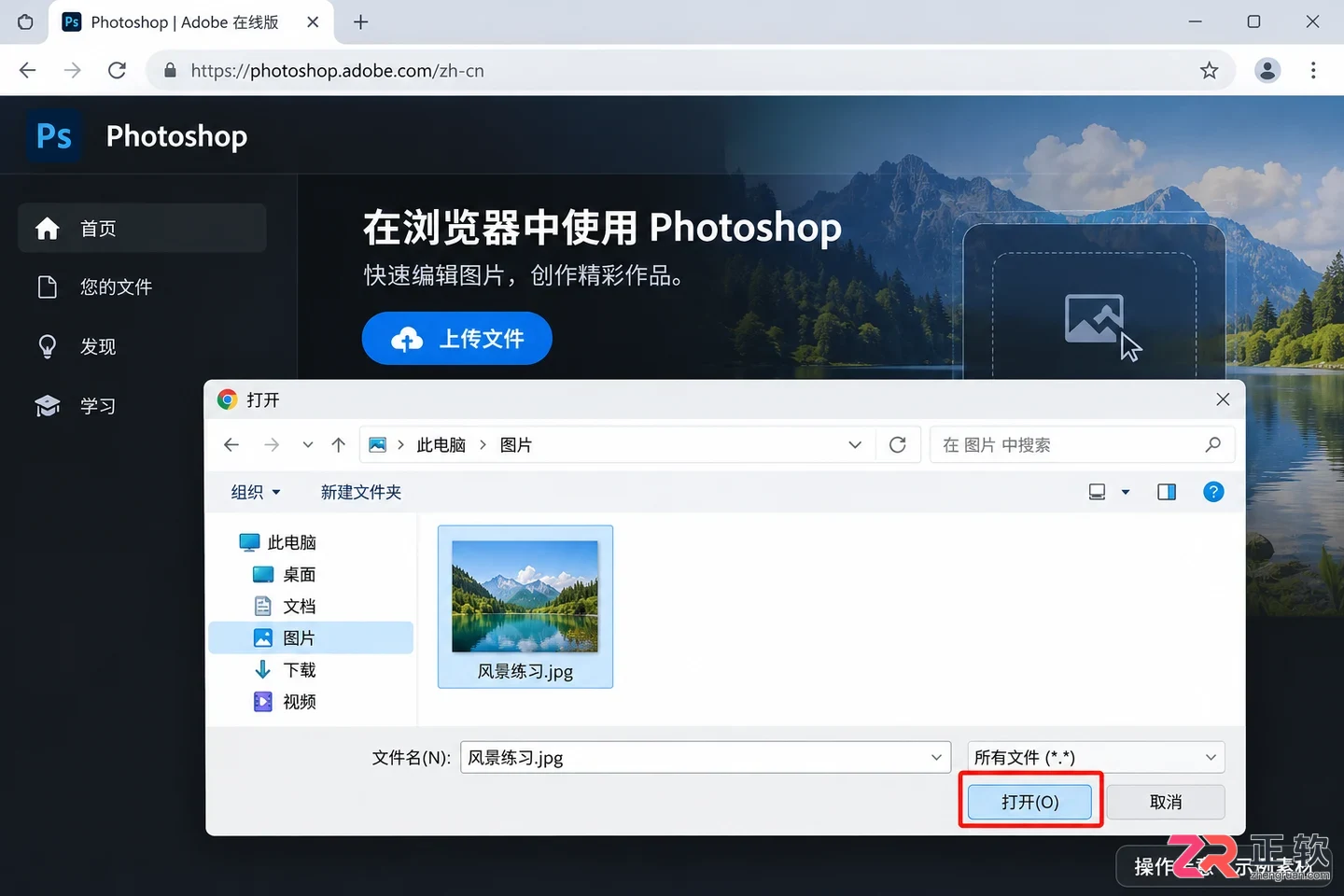Open the browser profile avatar
1344x896 pixels.
1267,70
